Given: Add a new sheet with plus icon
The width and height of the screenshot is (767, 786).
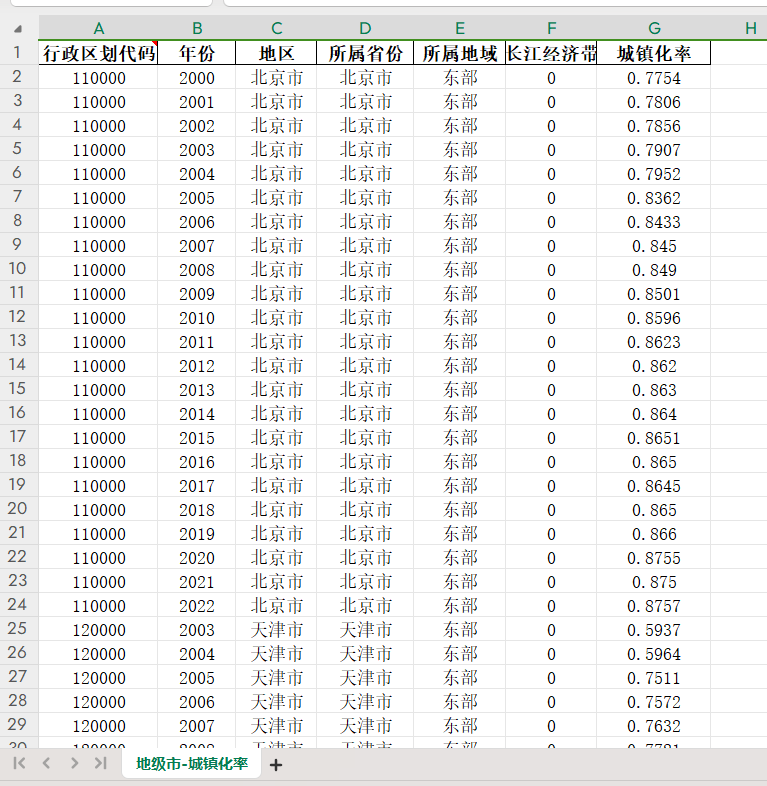Looking at the screenshot, I should click(276, 764).
